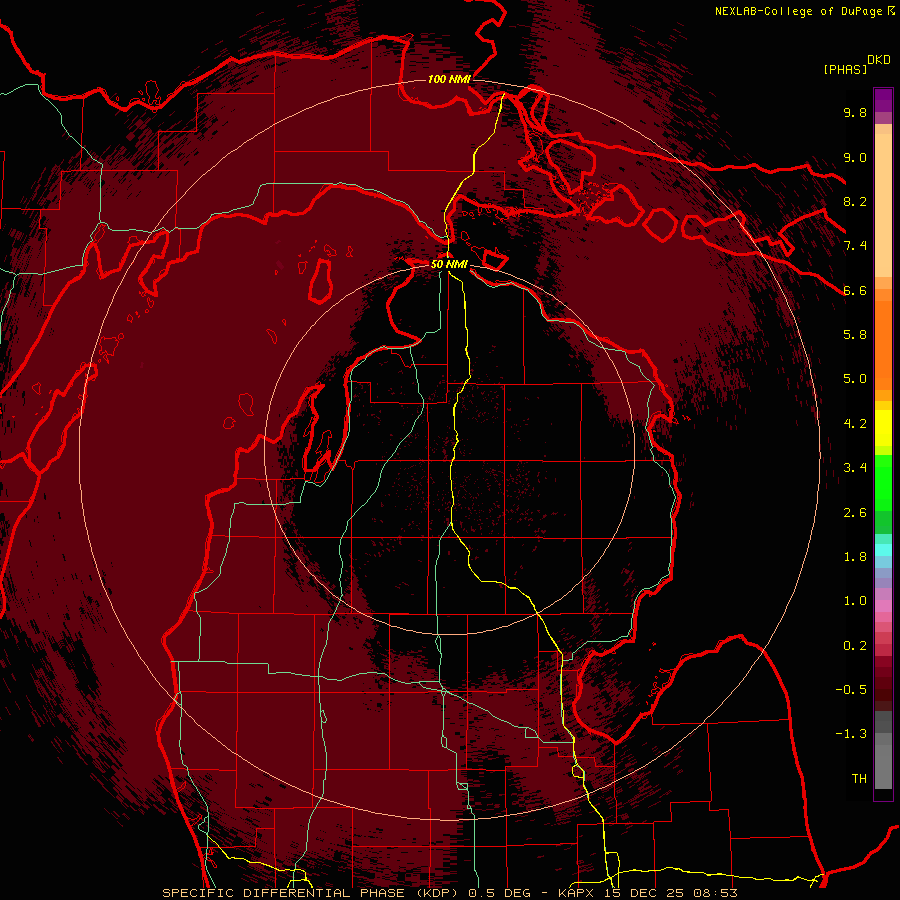
Task: Click the 8.2 legend value
Action: (x=855, y=201)
